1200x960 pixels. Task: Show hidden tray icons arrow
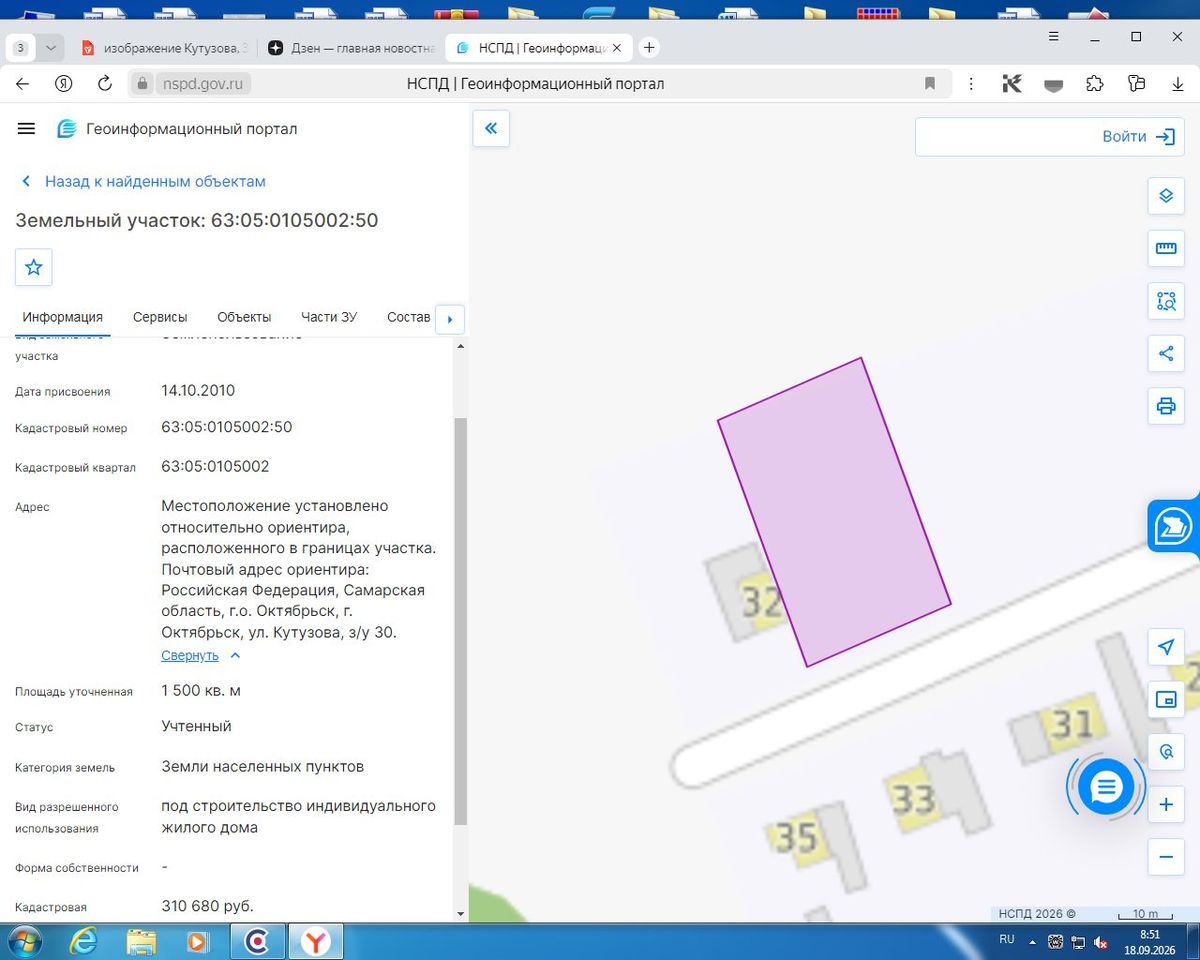pyautogui.click(x=1033, y=941)
